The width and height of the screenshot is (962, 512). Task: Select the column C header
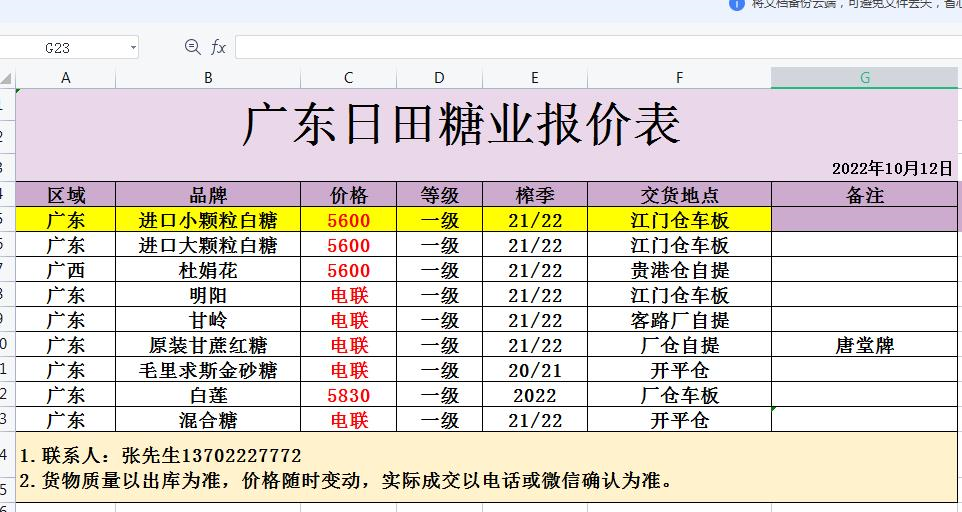(x=348, y=78)
